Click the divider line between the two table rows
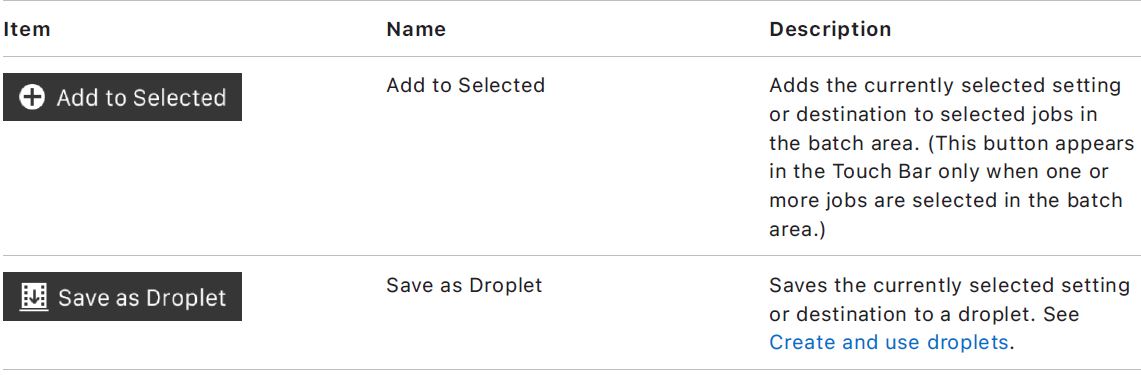The image size is (1141, 375). [570, 256]
